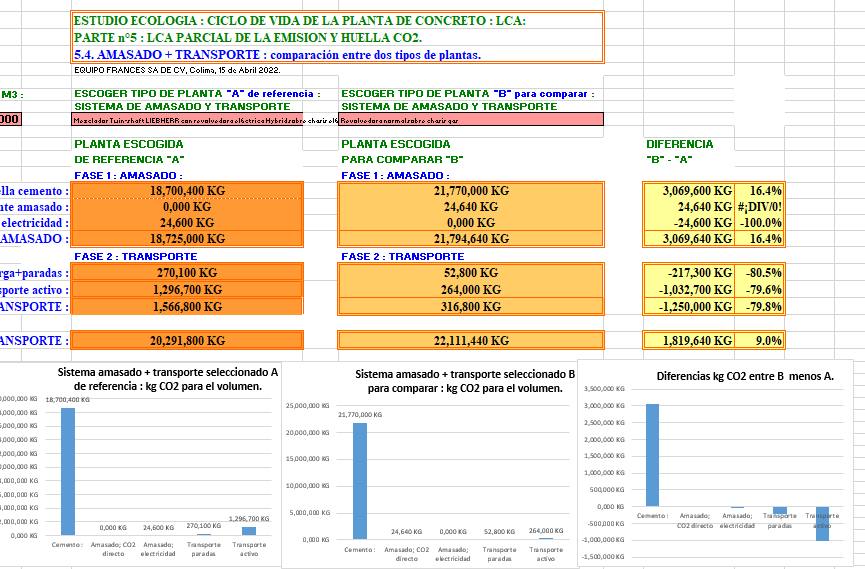Select the pink volume input cell ending in 000
The width and height of the screenshot is (865, 569).
pos(10,120)
